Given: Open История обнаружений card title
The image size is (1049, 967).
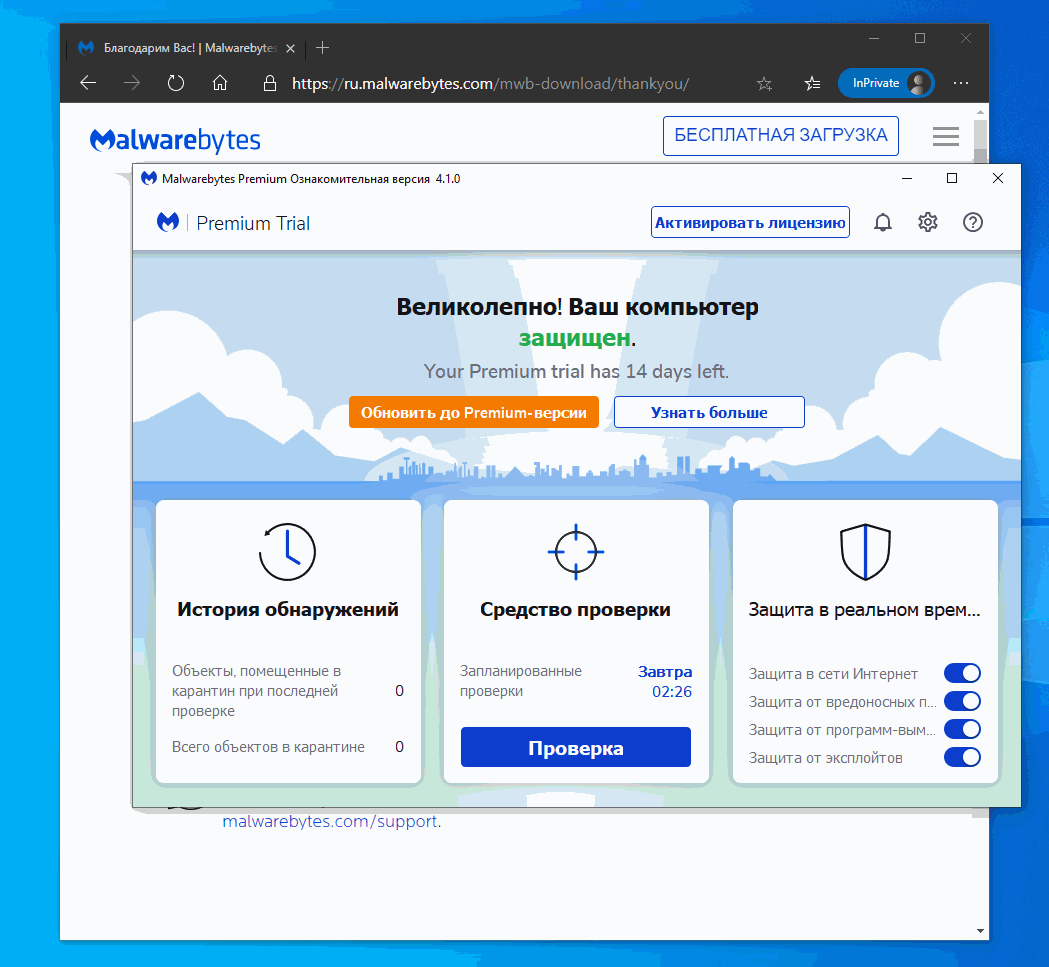Looking at the screenshot, I should (x=288, y=610).
